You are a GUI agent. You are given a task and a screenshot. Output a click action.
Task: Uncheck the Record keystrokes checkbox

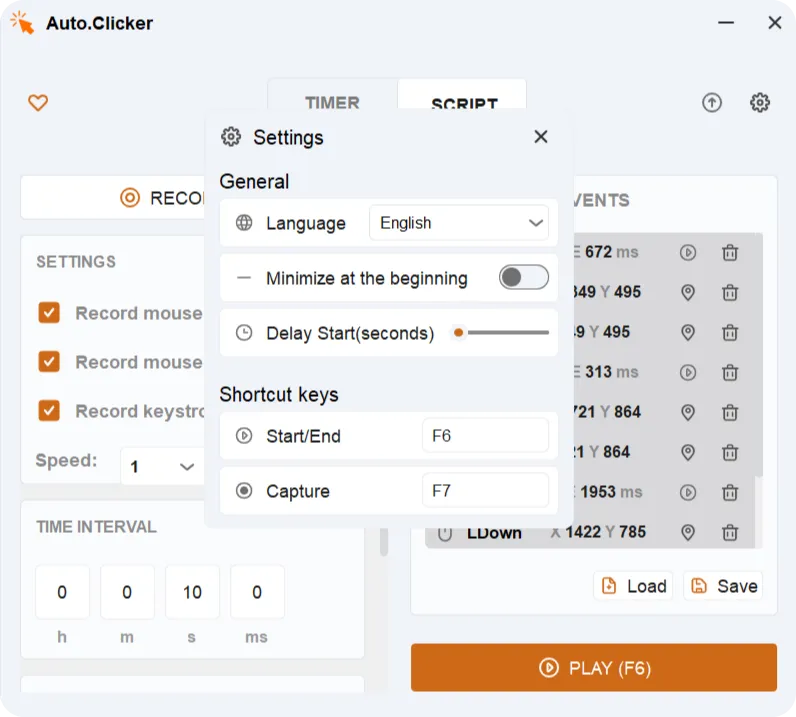pos(49,411)
